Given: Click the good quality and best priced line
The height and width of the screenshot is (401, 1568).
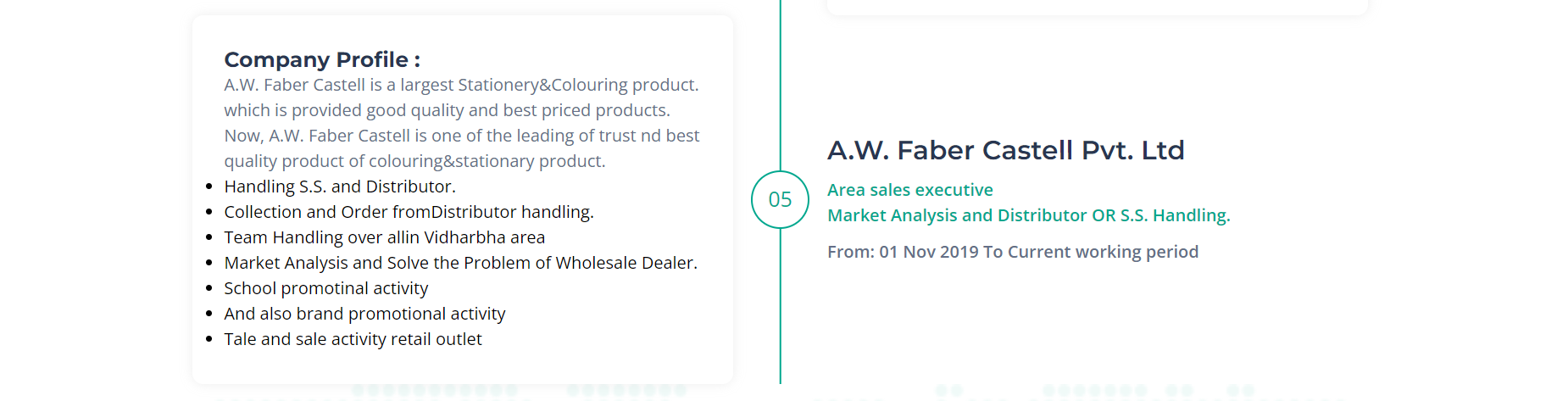Looking at the screenshot, I should [447, 110].
